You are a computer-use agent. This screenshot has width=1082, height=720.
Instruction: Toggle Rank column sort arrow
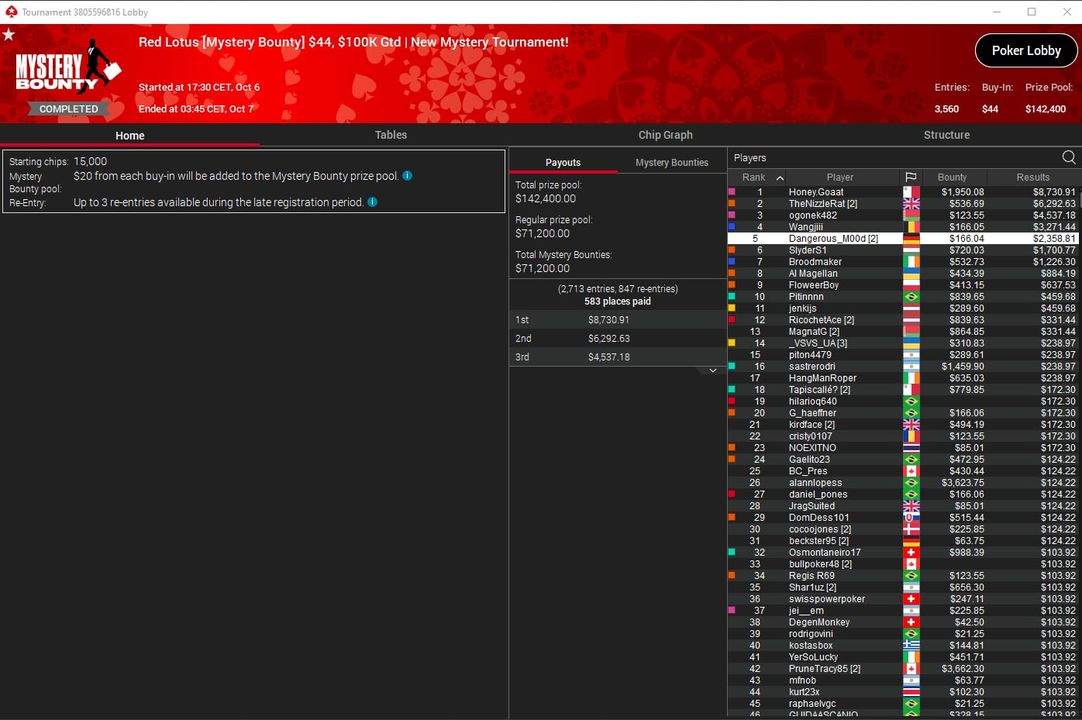click(780, 178)
